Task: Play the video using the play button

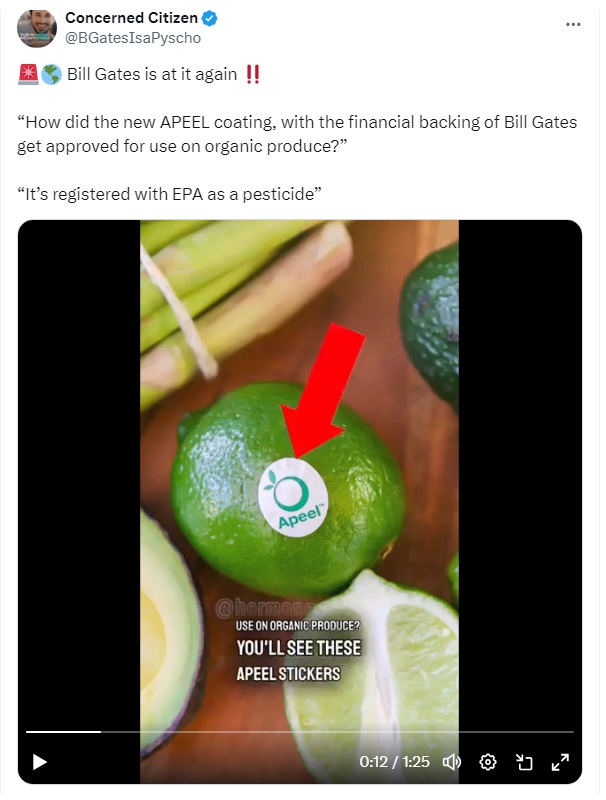Action: point(39,762)
